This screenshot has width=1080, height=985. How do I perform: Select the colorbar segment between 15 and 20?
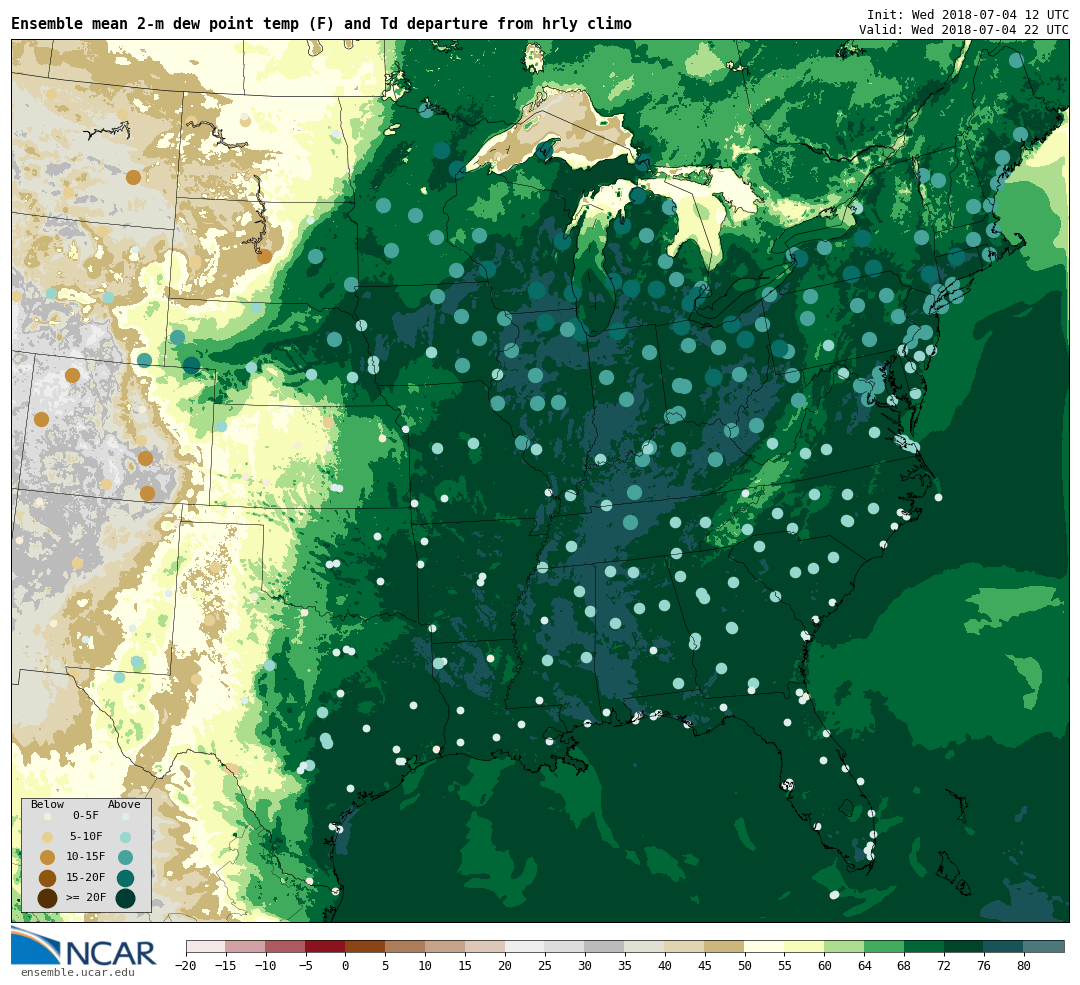486,946
